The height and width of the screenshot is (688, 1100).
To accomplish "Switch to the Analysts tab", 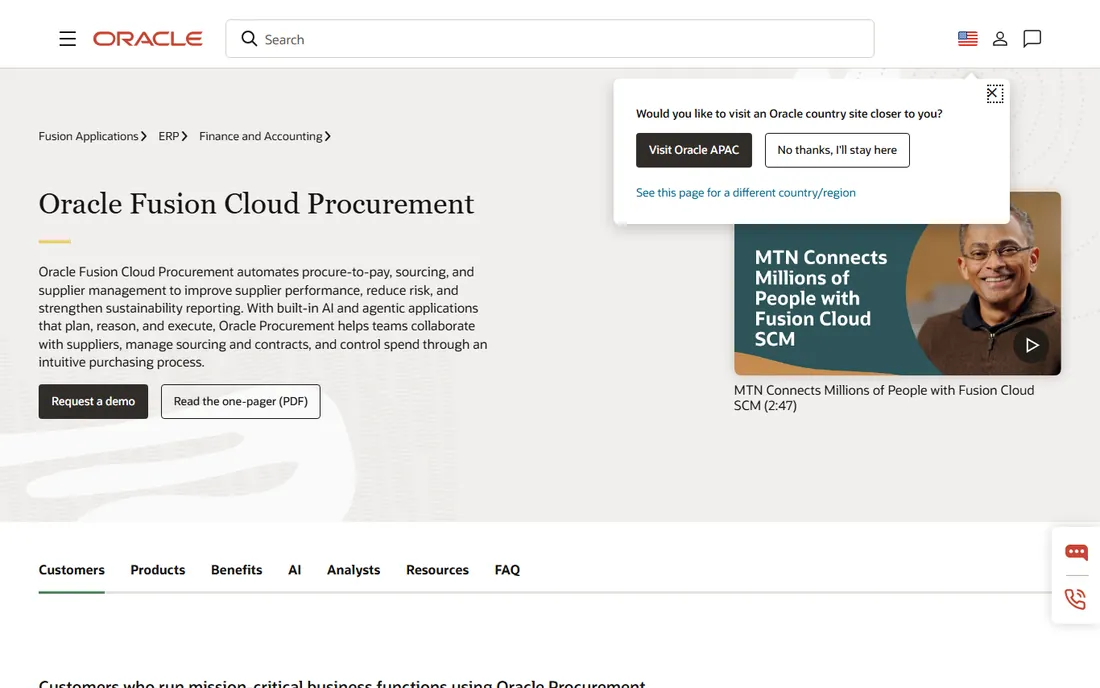I will pyautogui.click(x=354, y=569).
